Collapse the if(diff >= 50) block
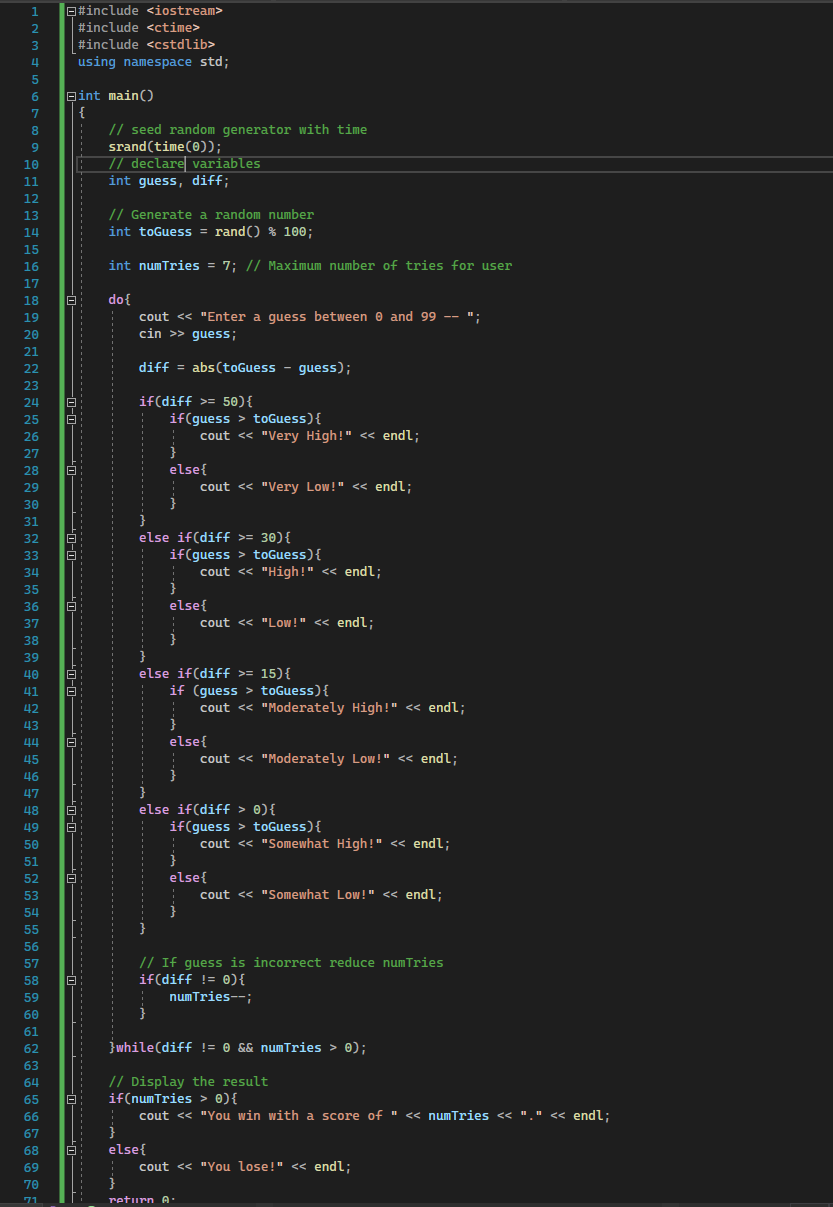Screen dimensions: 833x1207 pos(69,401)
